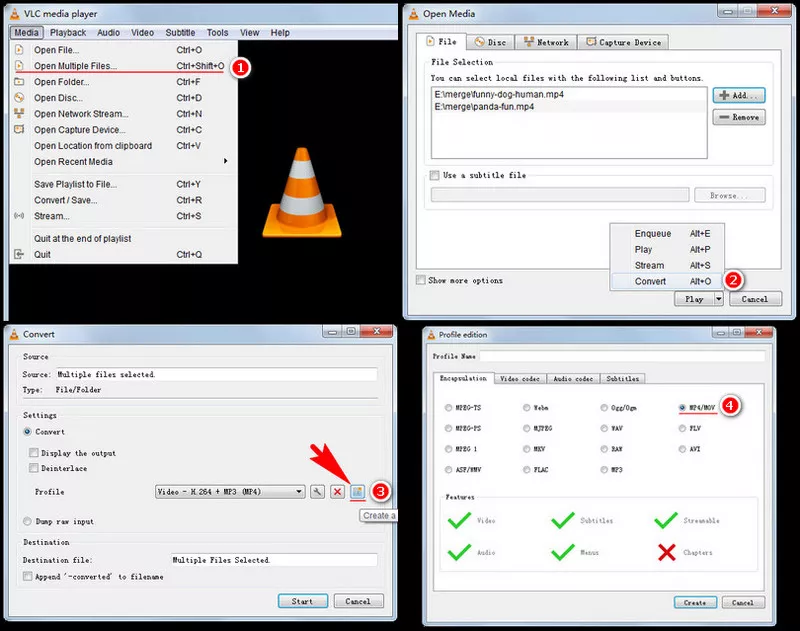The image size is (800, 631).
Task: Expand Open Recent Media submenu
Action: click(123, 162)
